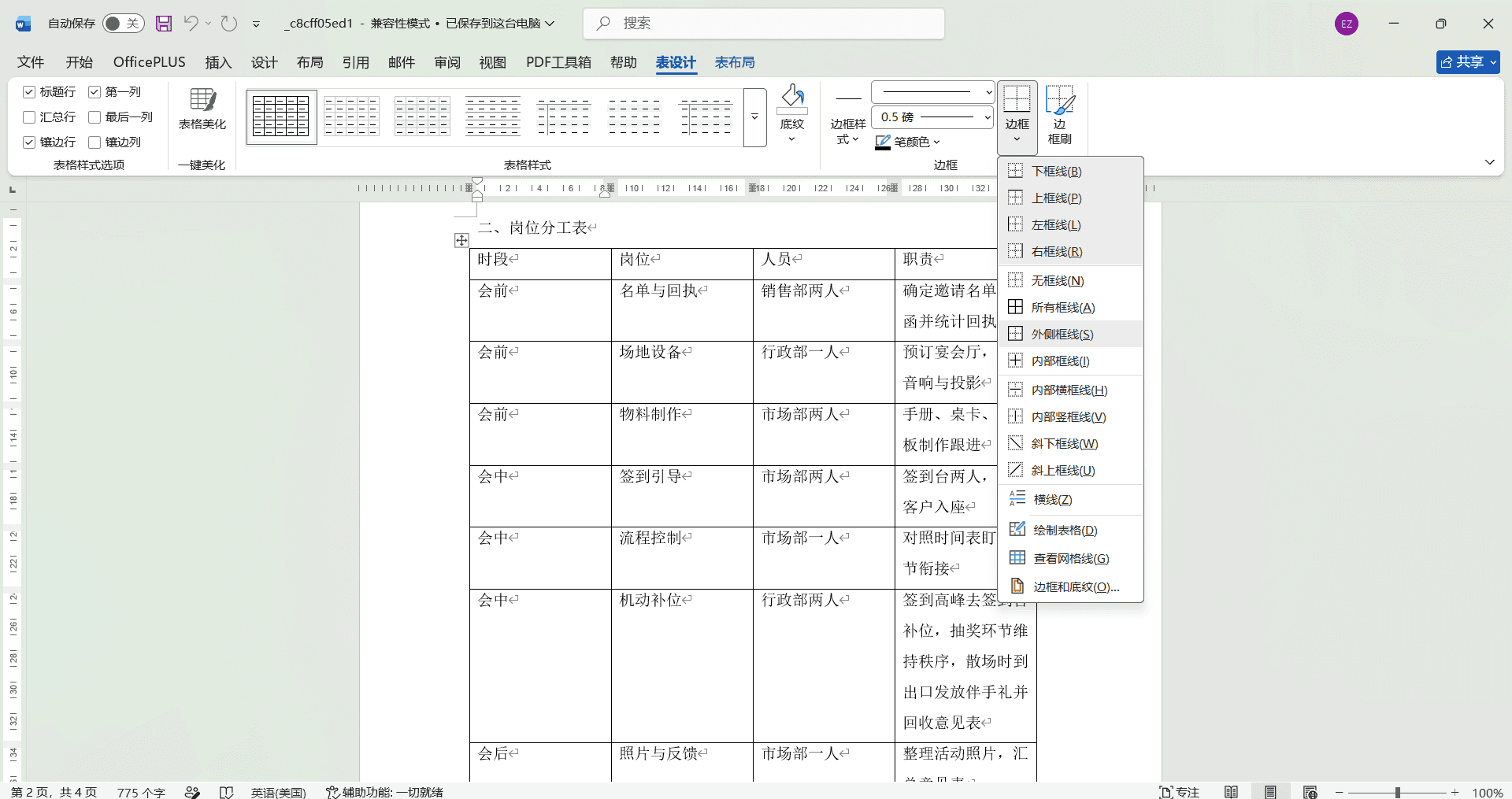Viewport: 1512px width, 799px height.
Task: Activate the 边框刷 border painter tool
Action: click(1060, 115)
